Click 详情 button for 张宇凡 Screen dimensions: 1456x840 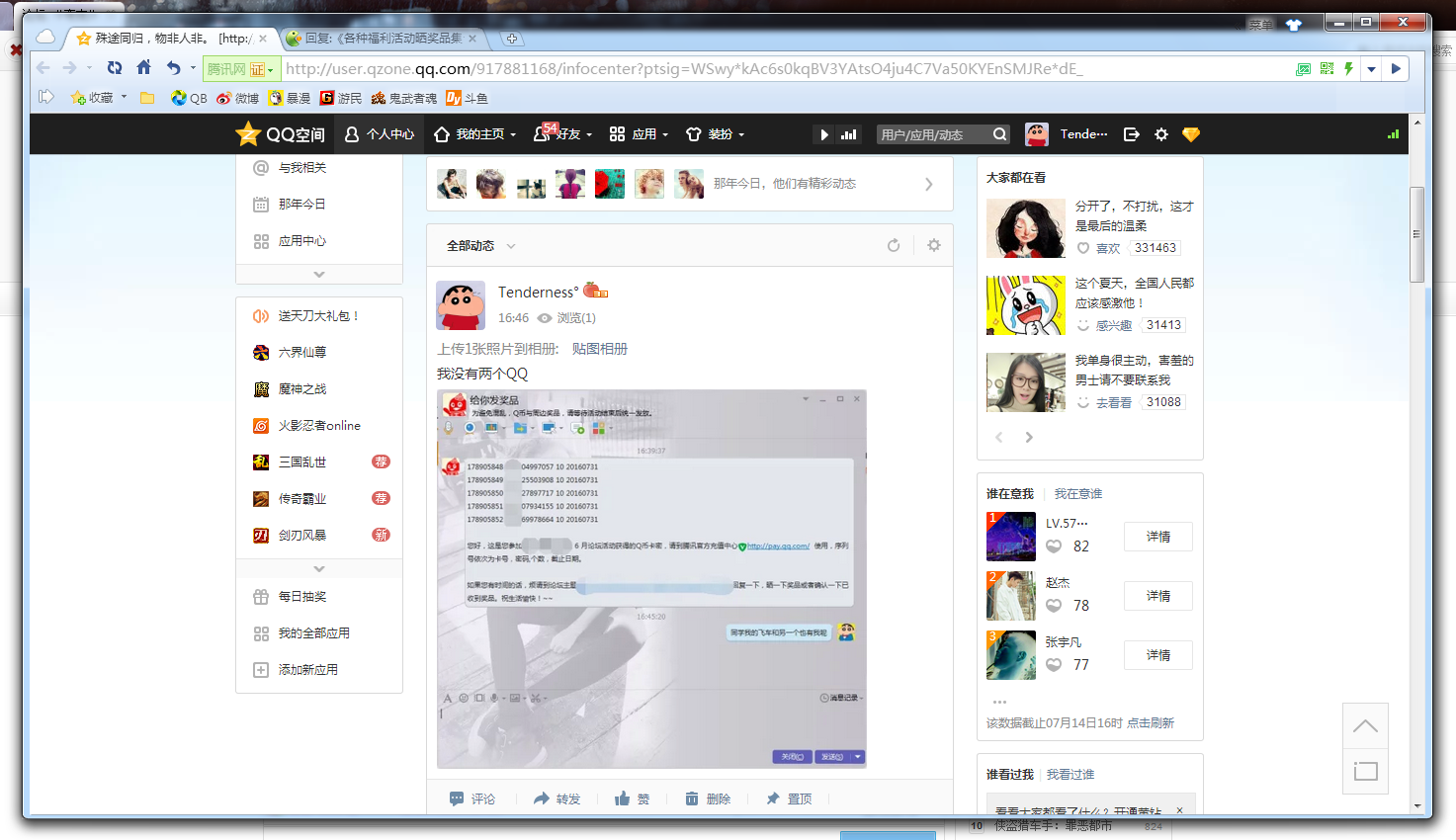point(1158,655)
